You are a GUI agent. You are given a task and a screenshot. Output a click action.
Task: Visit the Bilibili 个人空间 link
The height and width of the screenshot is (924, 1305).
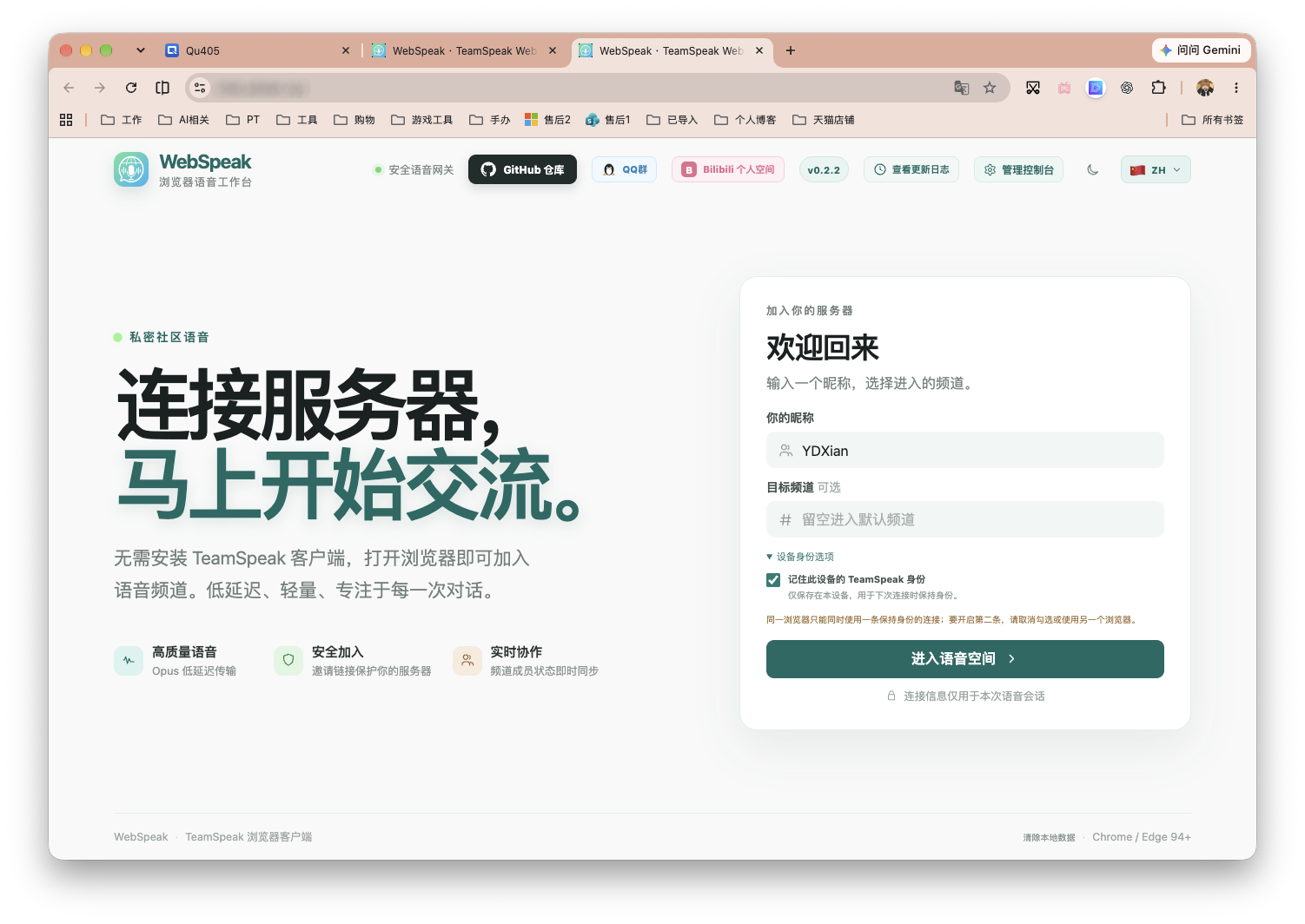pos(728,170)
